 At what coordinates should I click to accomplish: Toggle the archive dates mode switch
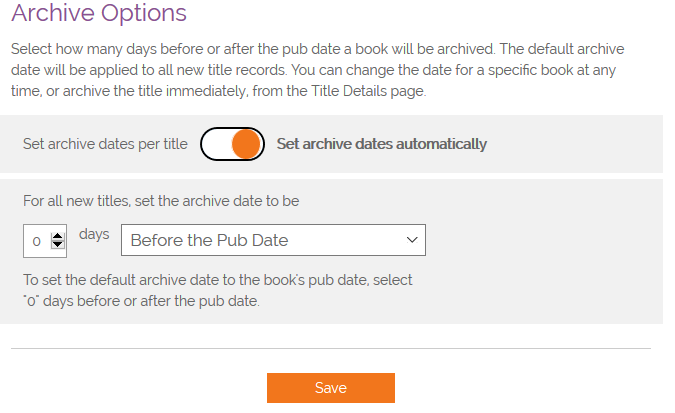(232, 144)
